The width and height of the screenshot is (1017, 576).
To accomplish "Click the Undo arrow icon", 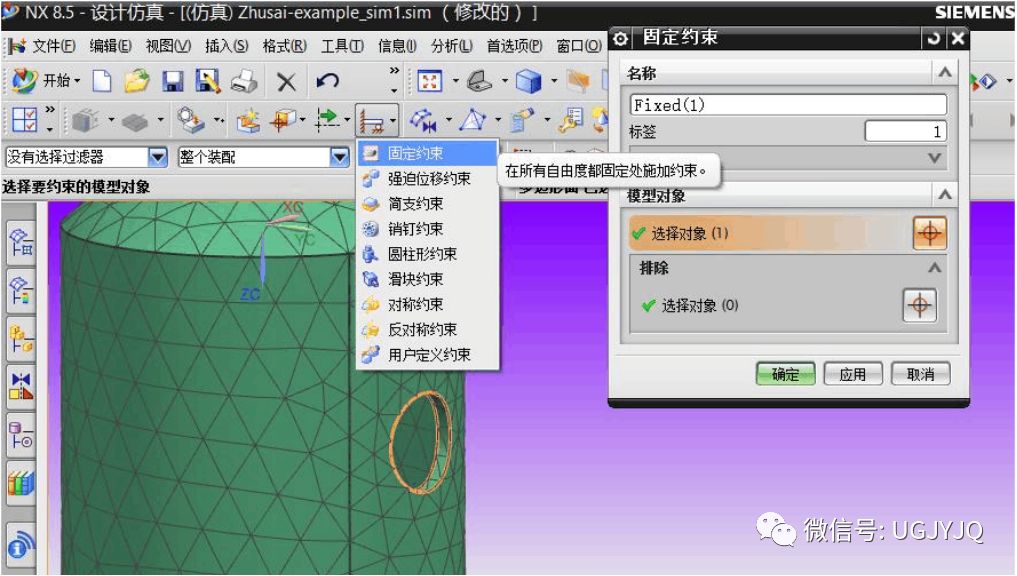I will pyautogui.click(x=328, y=81).
